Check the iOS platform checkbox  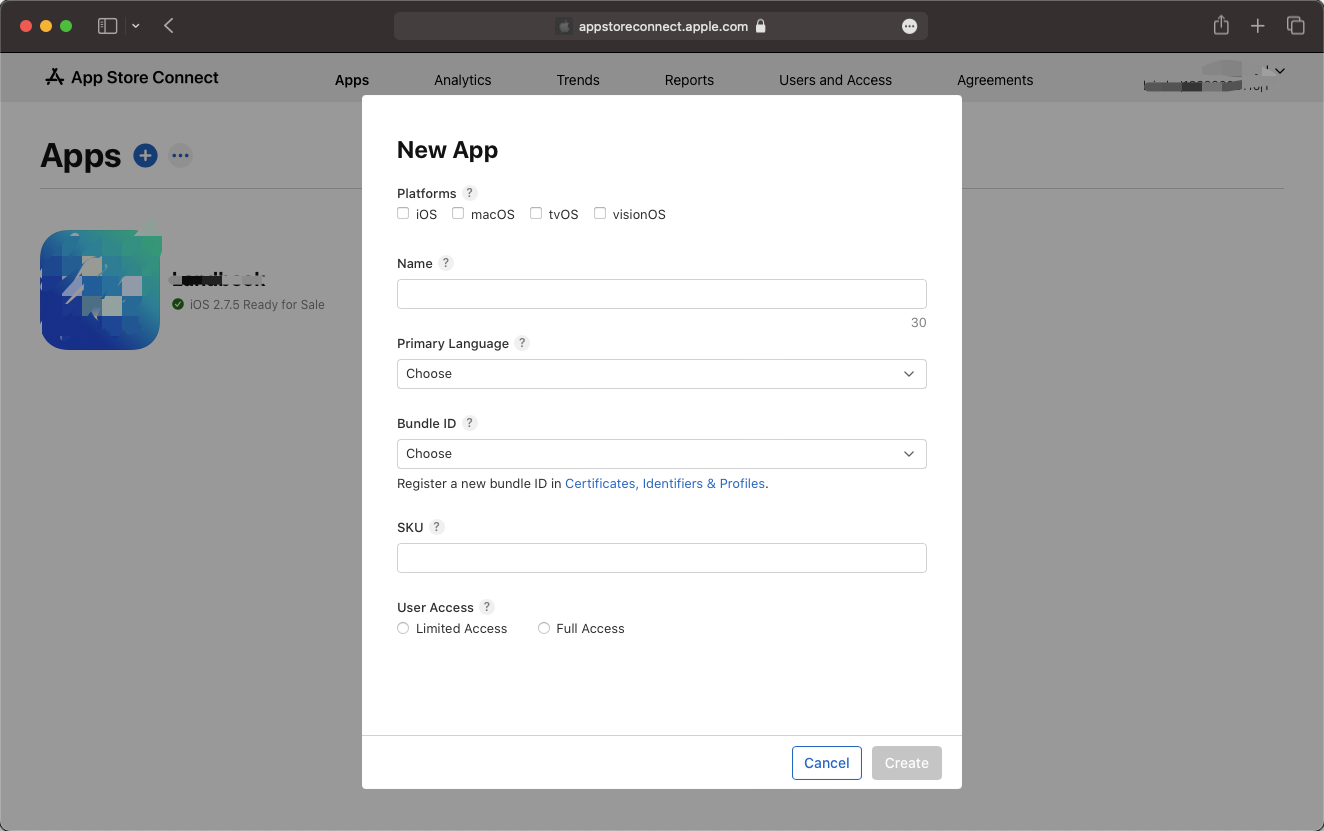(403, 213)
